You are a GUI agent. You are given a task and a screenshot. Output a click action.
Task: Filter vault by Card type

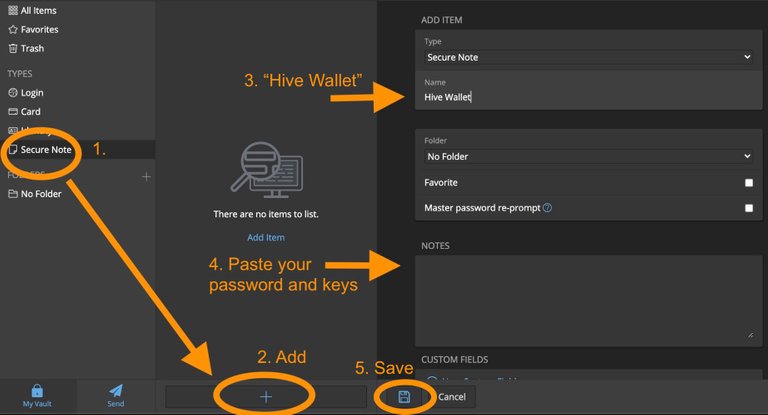(24, 112)
